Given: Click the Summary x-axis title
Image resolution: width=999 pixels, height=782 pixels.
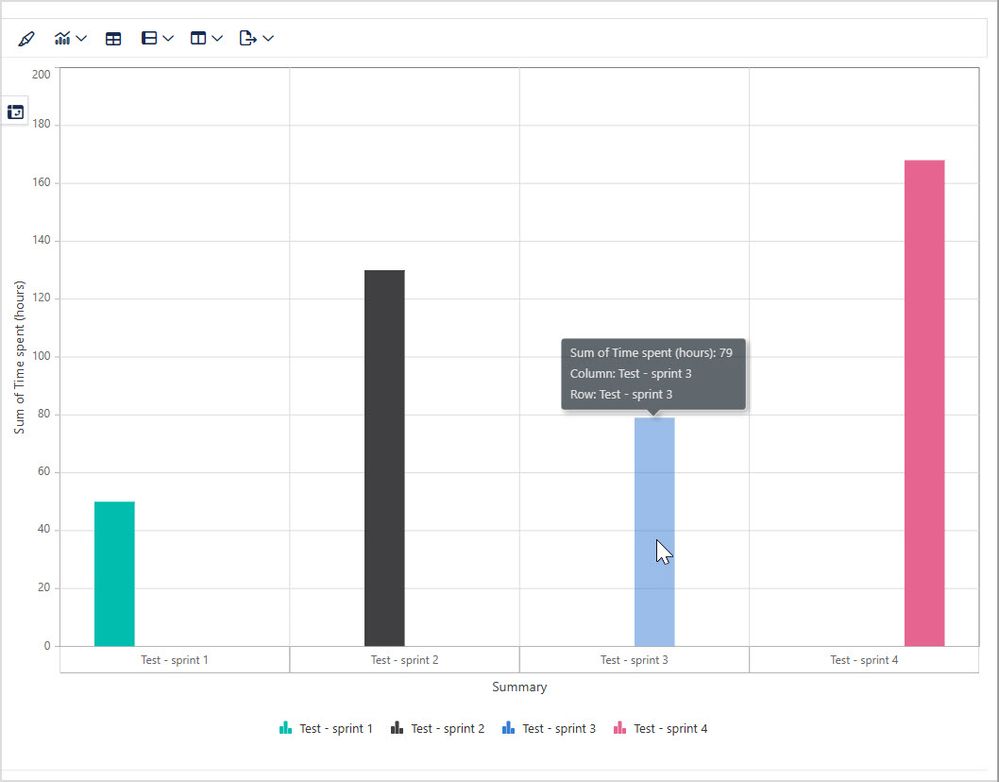Looking at the screenshot, I should (x=519, y=687).
